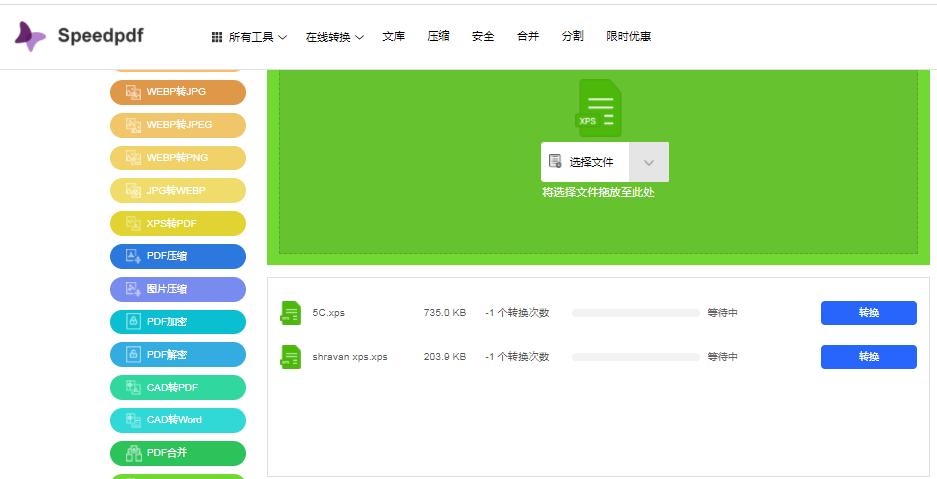Click the shravan xps.xps file icon
937x479 pixels.
(x=291, y=357)
